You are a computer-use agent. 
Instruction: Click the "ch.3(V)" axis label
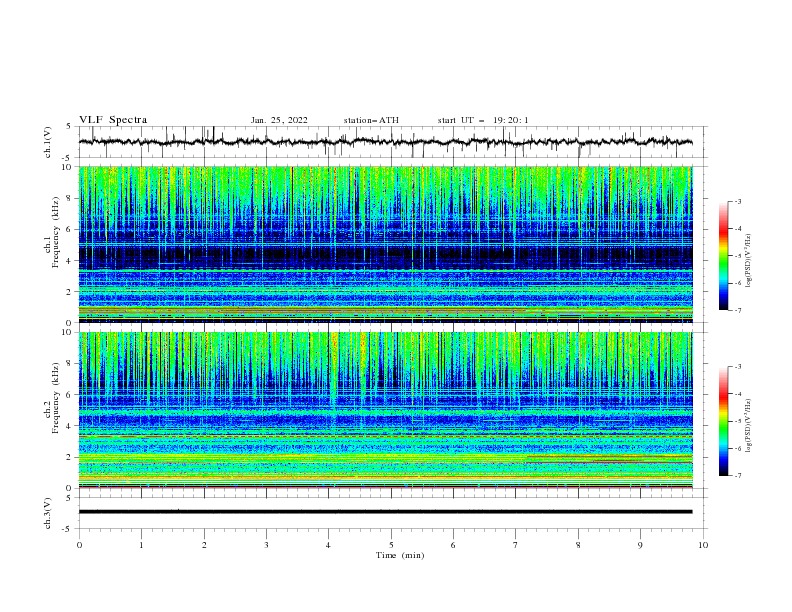(x=48, y=513)
